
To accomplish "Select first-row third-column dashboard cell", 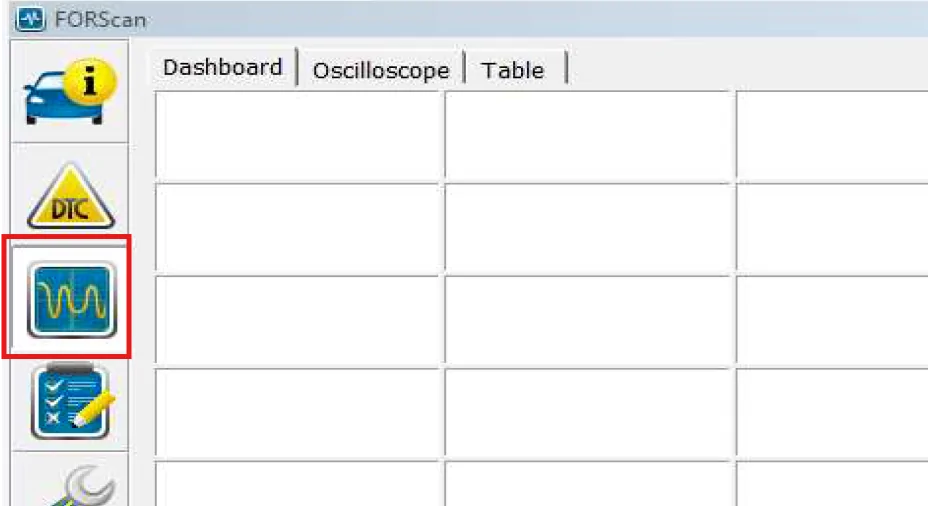I will pos(832,135).
